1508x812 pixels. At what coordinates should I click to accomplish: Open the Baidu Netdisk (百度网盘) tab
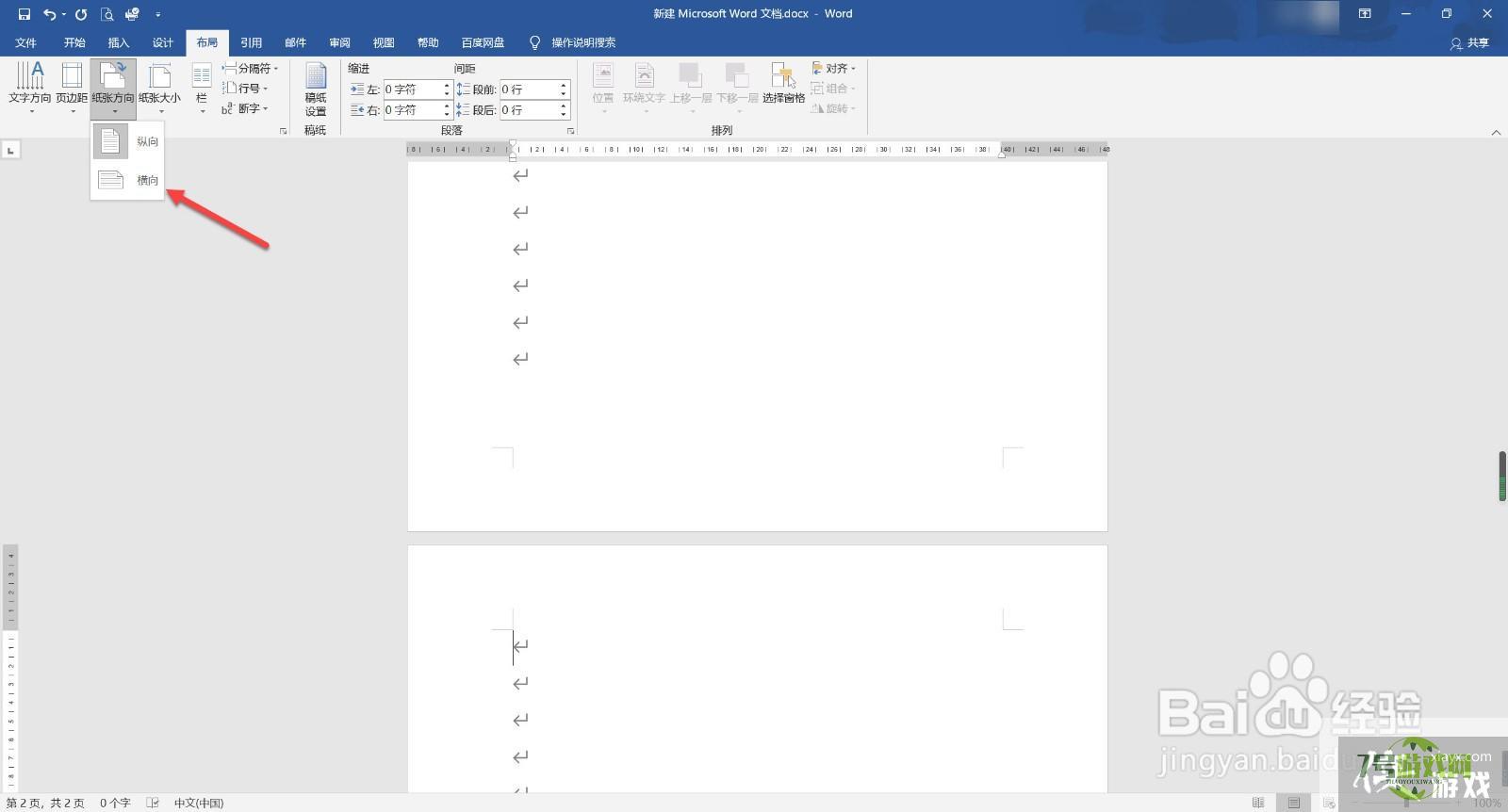(x=483, y=42)
